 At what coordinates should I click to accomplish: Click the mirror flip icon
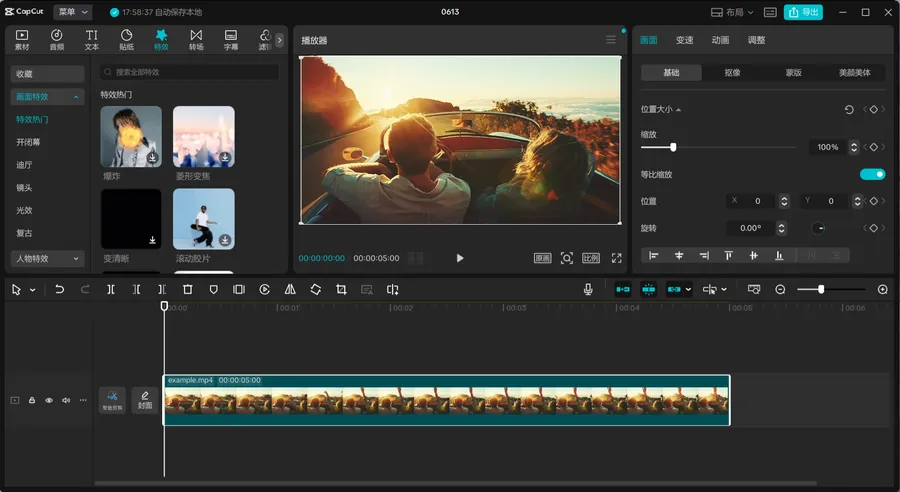tap(290, 289)
